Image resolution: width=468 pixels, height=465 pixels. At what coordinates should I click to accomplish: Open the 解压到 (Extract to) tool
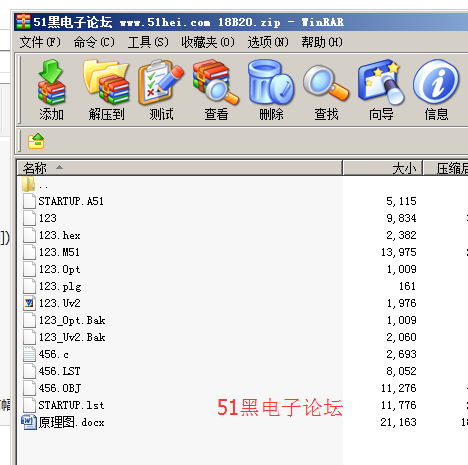point(106,90)
